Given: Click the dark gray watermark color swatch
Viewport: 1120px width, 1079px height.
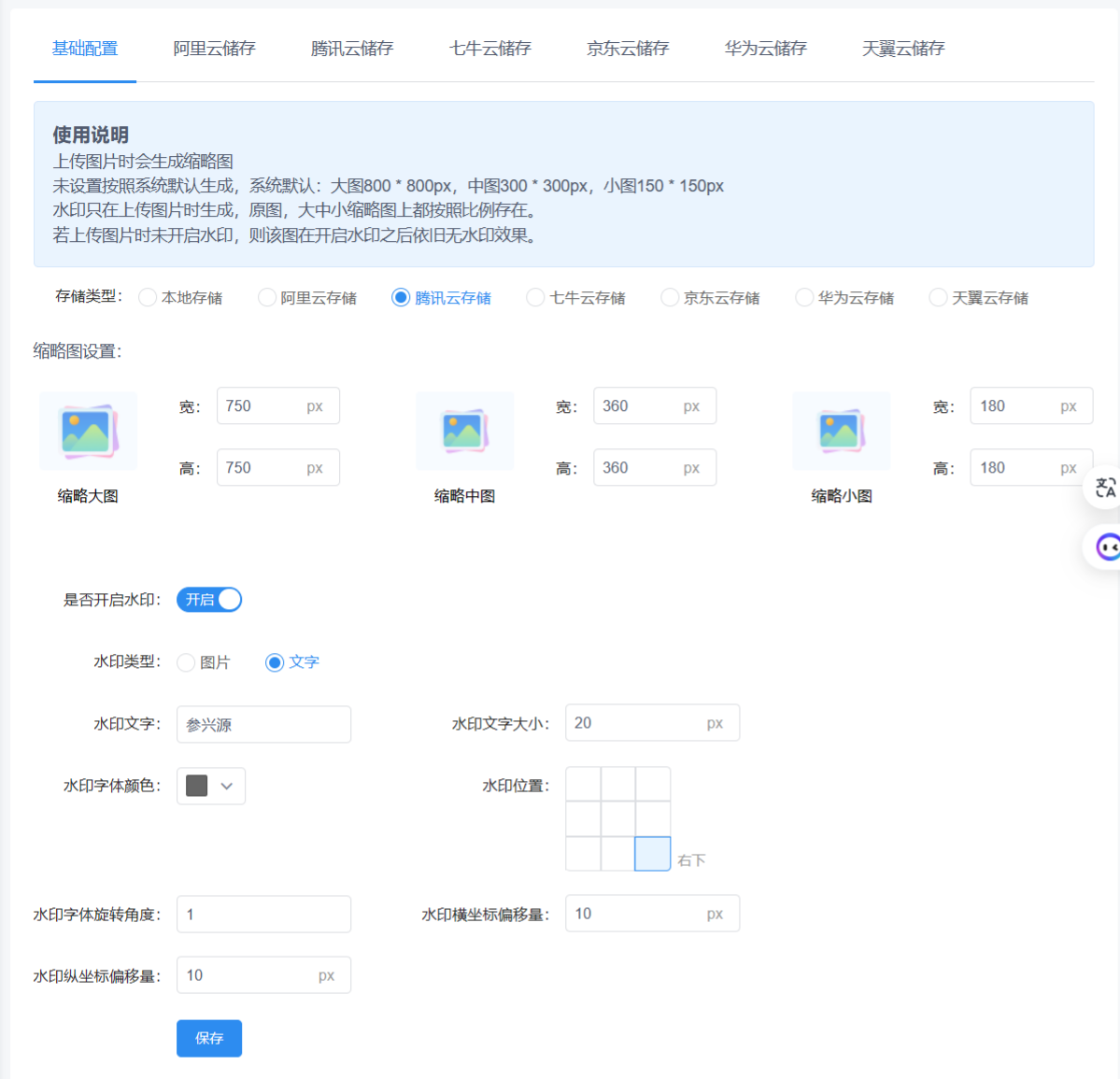Looking at the screenshot, I should click(x=196, y=786).
